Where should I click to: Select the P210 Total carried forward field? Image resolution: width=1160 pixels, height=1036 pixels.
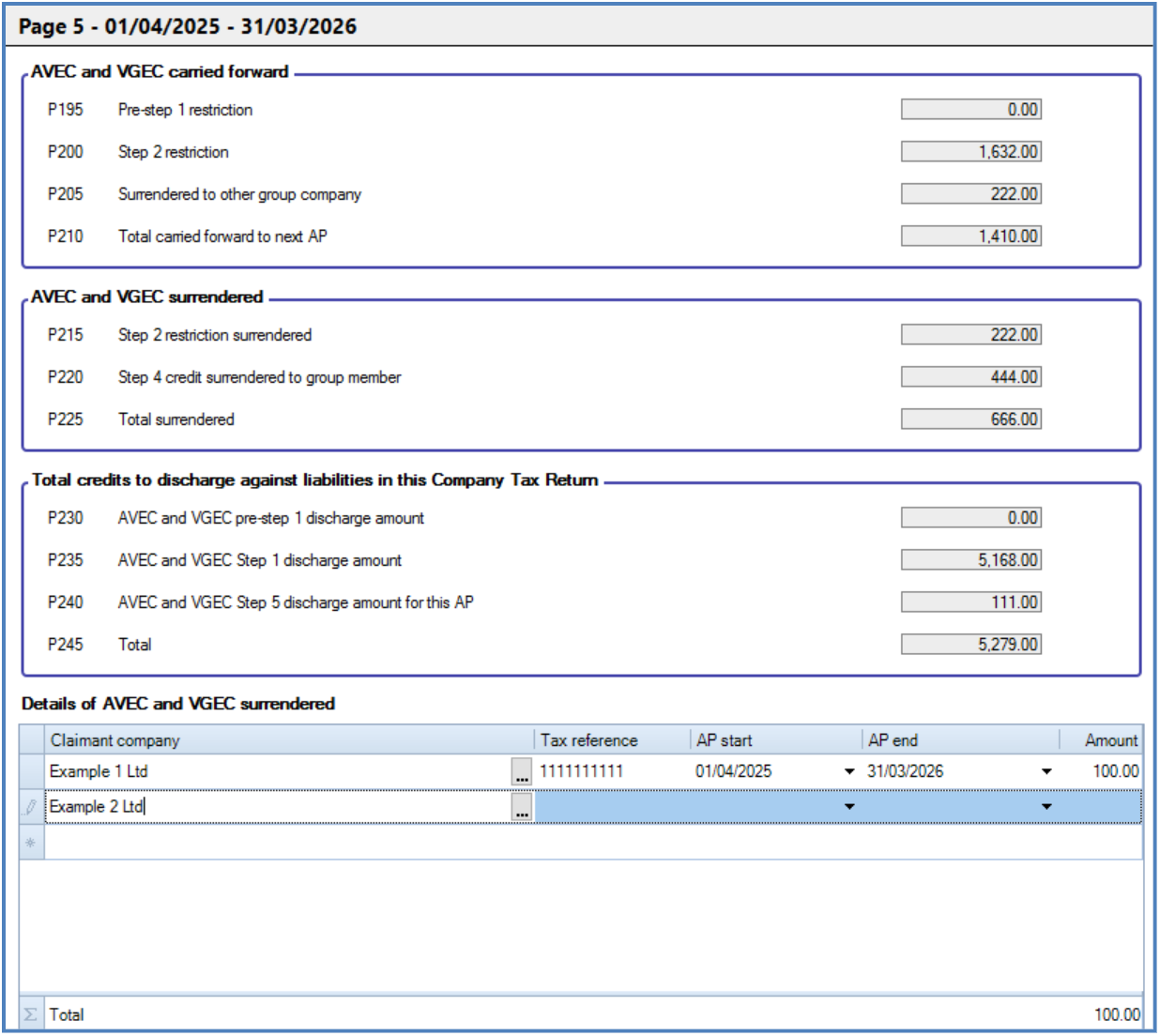tap(971, 236)
